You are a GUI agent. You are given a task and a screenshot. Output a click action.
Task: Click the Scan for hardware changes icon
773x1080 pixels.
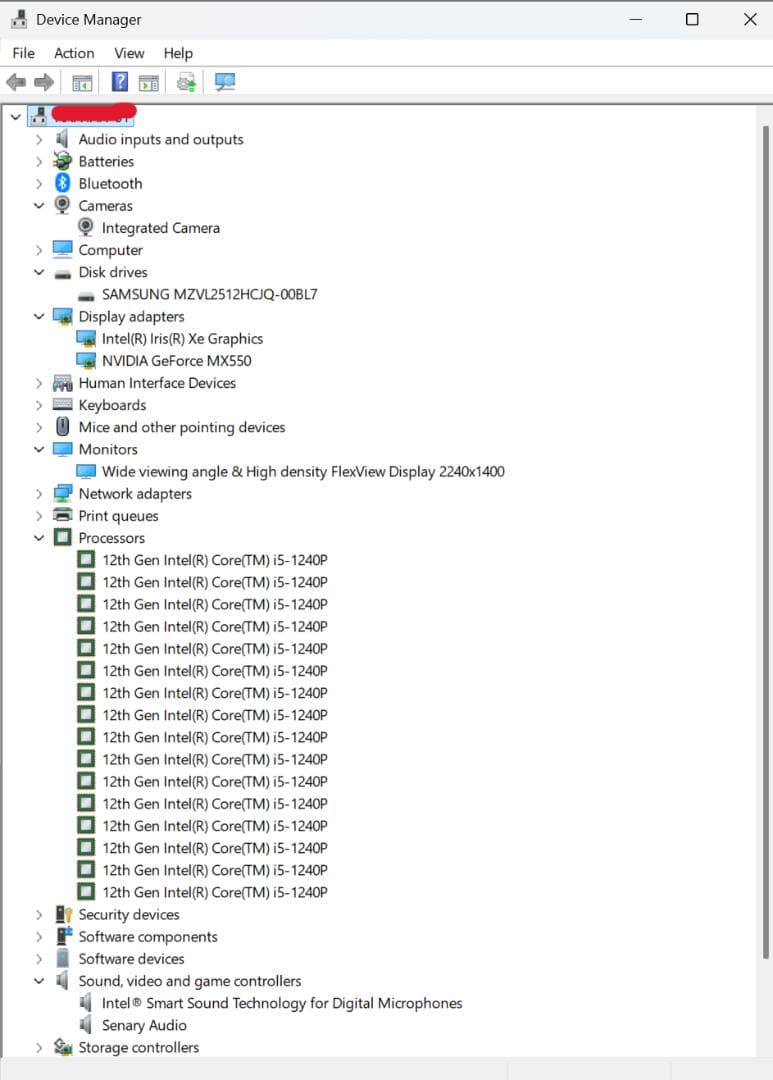pos(225,82)
